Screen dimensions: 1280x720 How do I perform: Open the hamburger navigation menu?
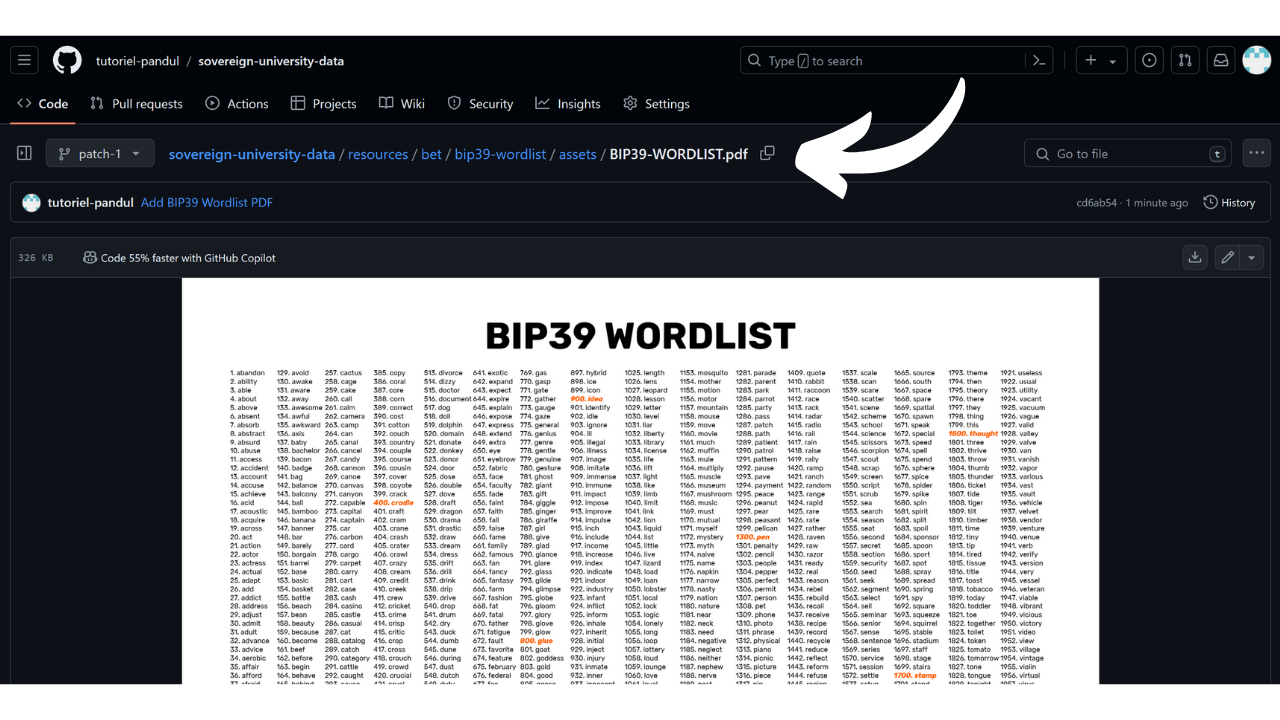(25, 60)
